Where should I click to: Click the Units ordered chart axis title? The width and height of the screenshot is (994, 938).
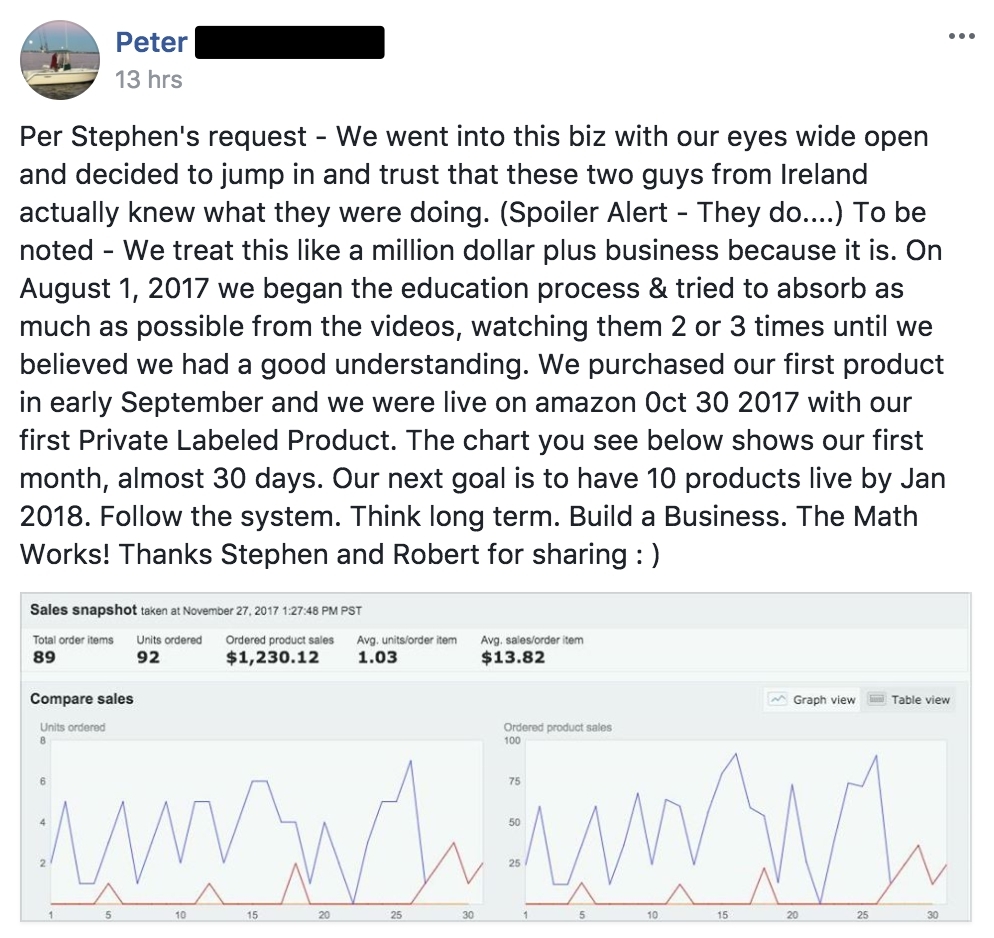(73, 727)
